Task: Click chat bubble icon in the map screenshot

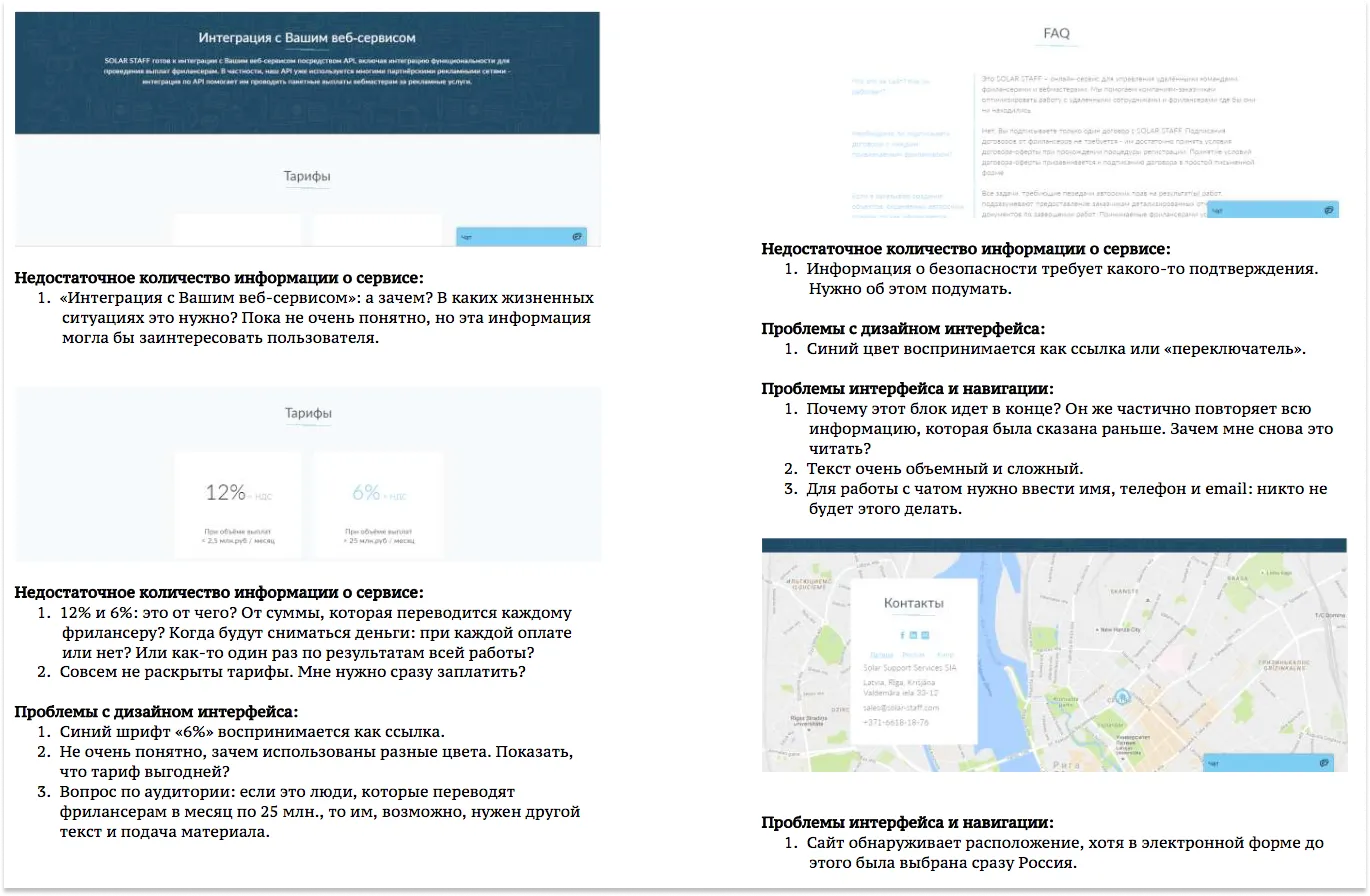Action: (x=1325, y=763)
